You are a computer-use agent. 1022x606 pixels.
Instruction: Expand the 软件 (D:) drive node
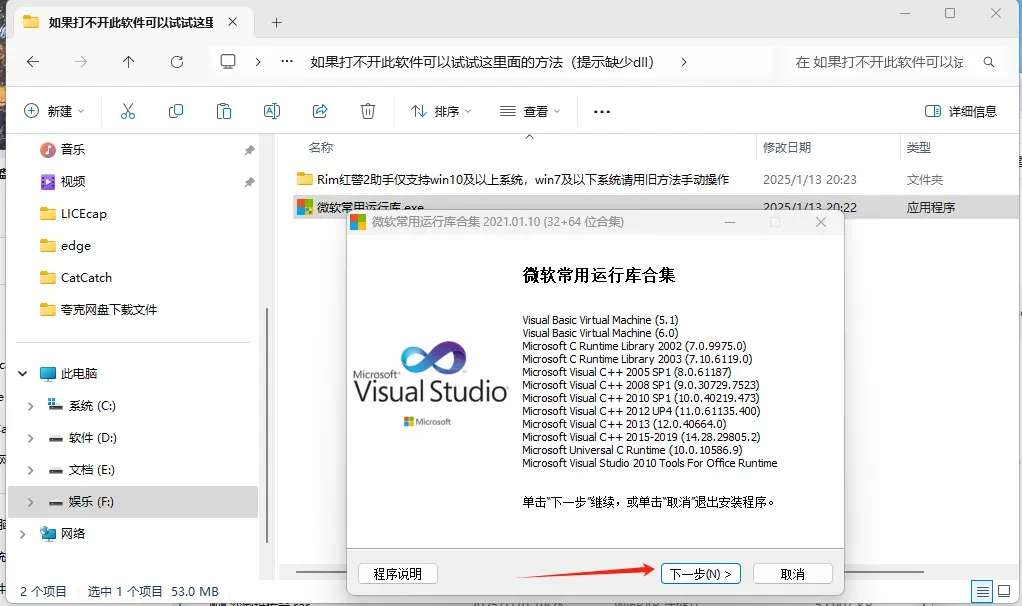click(31, 438)
